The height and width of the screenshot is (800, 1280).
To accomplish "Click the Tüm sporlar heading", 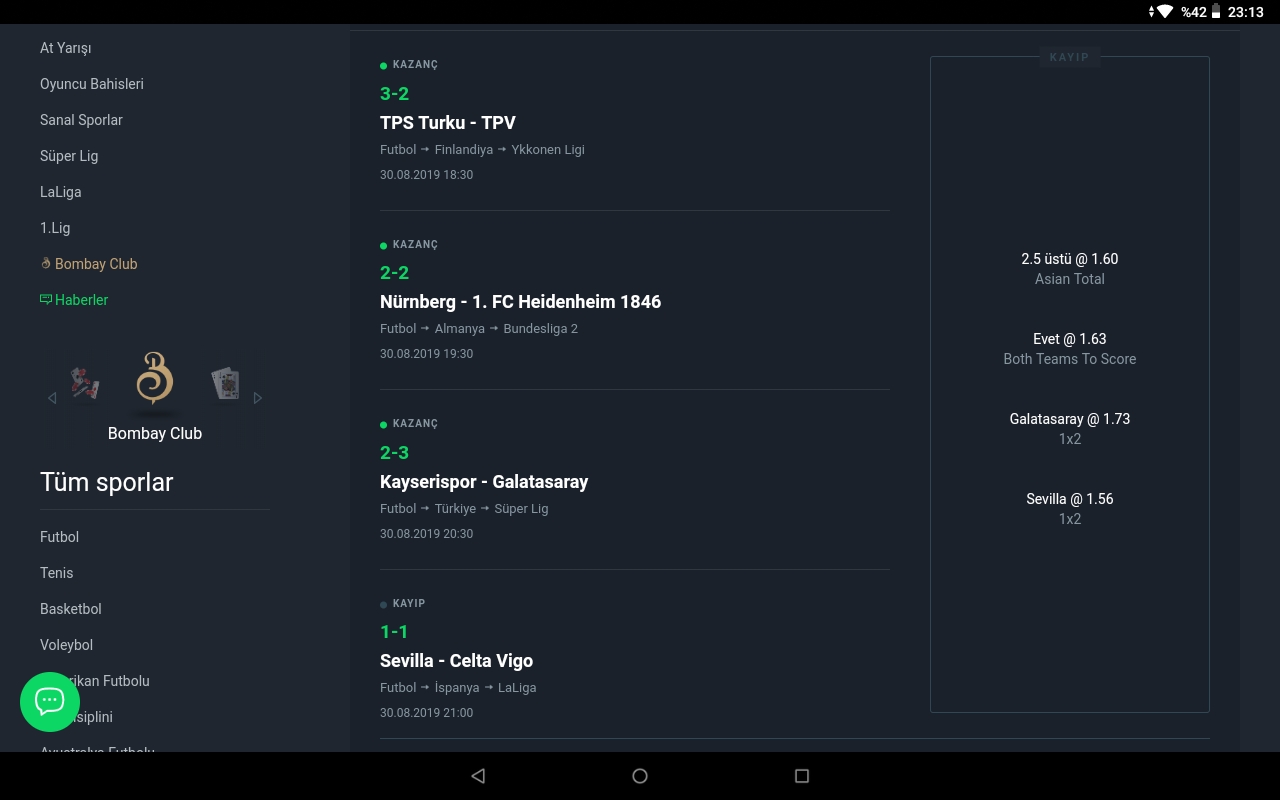I will (107, 482).
